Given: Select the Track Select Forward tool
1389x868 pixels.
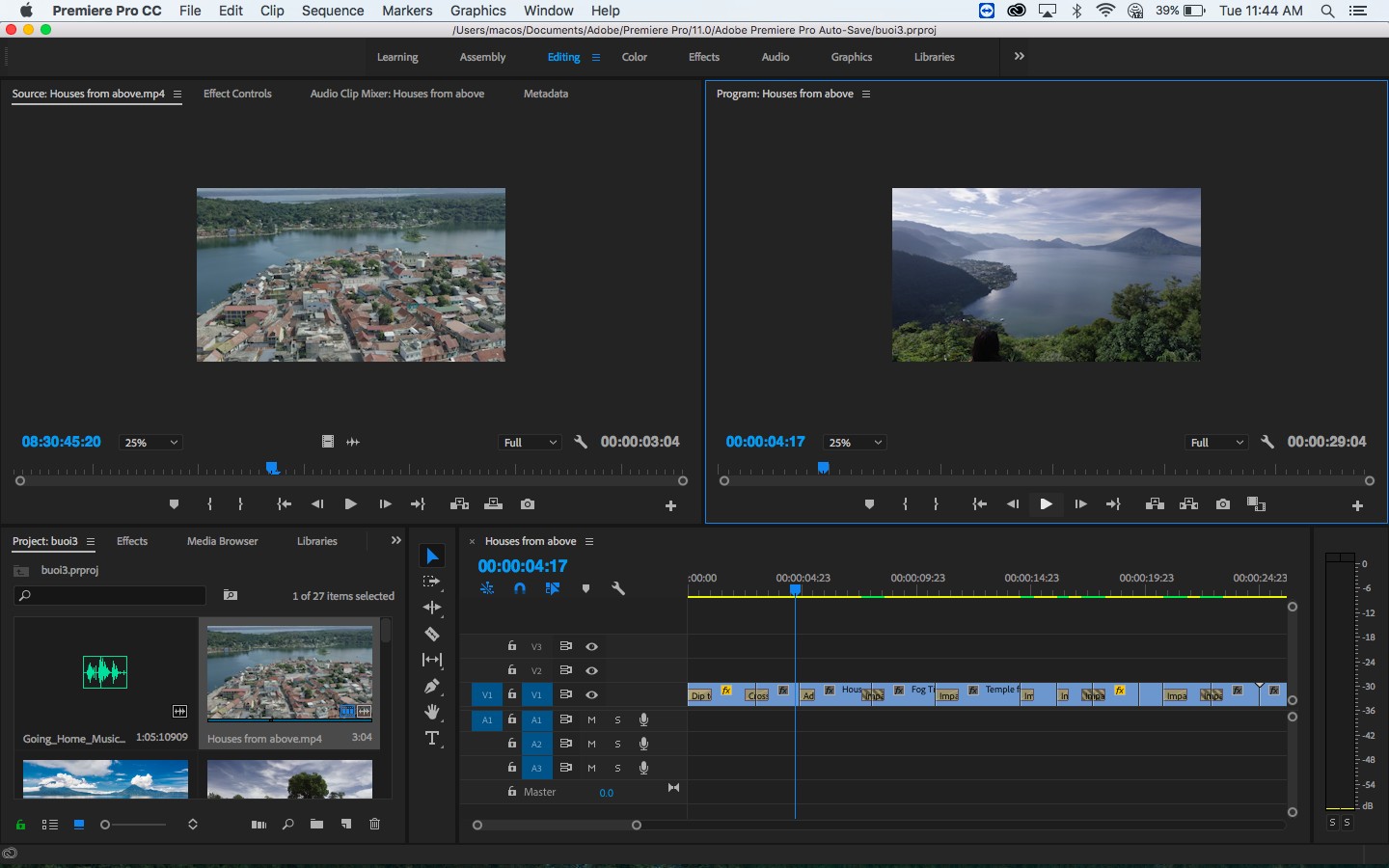Looking at the screenshot, I should [x=432, y=582].
